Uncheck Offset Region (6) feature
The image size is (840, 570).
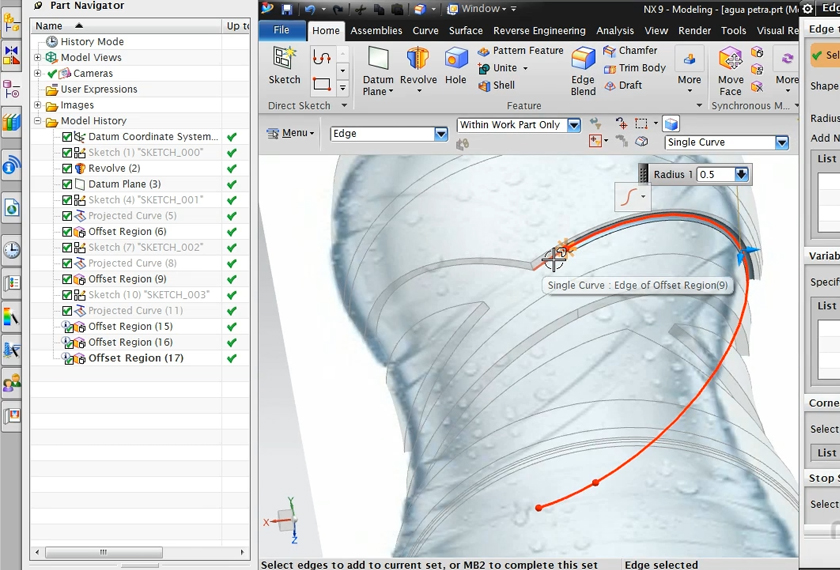(x=67, y=232)
